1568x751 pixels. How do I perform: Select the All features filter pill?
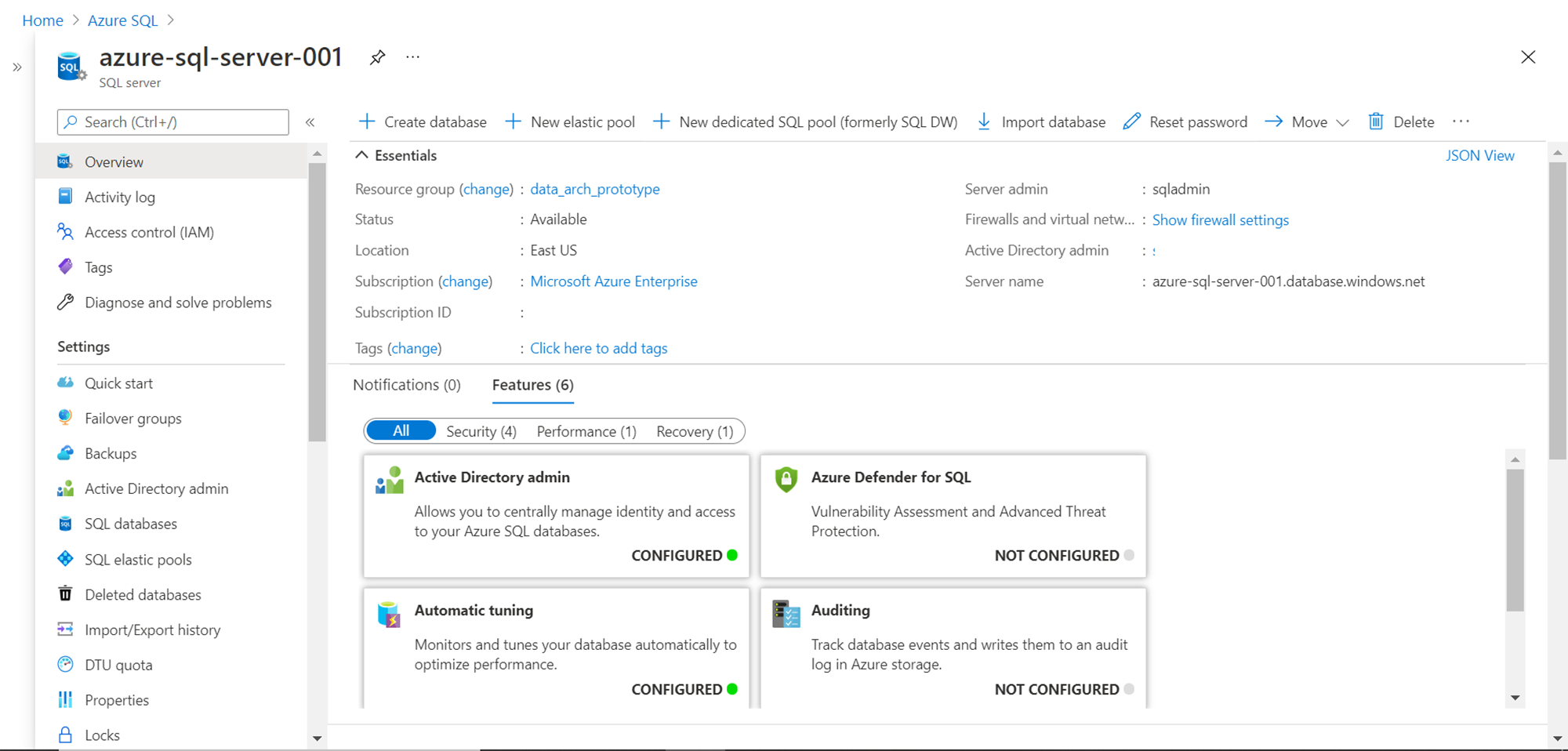401,431
